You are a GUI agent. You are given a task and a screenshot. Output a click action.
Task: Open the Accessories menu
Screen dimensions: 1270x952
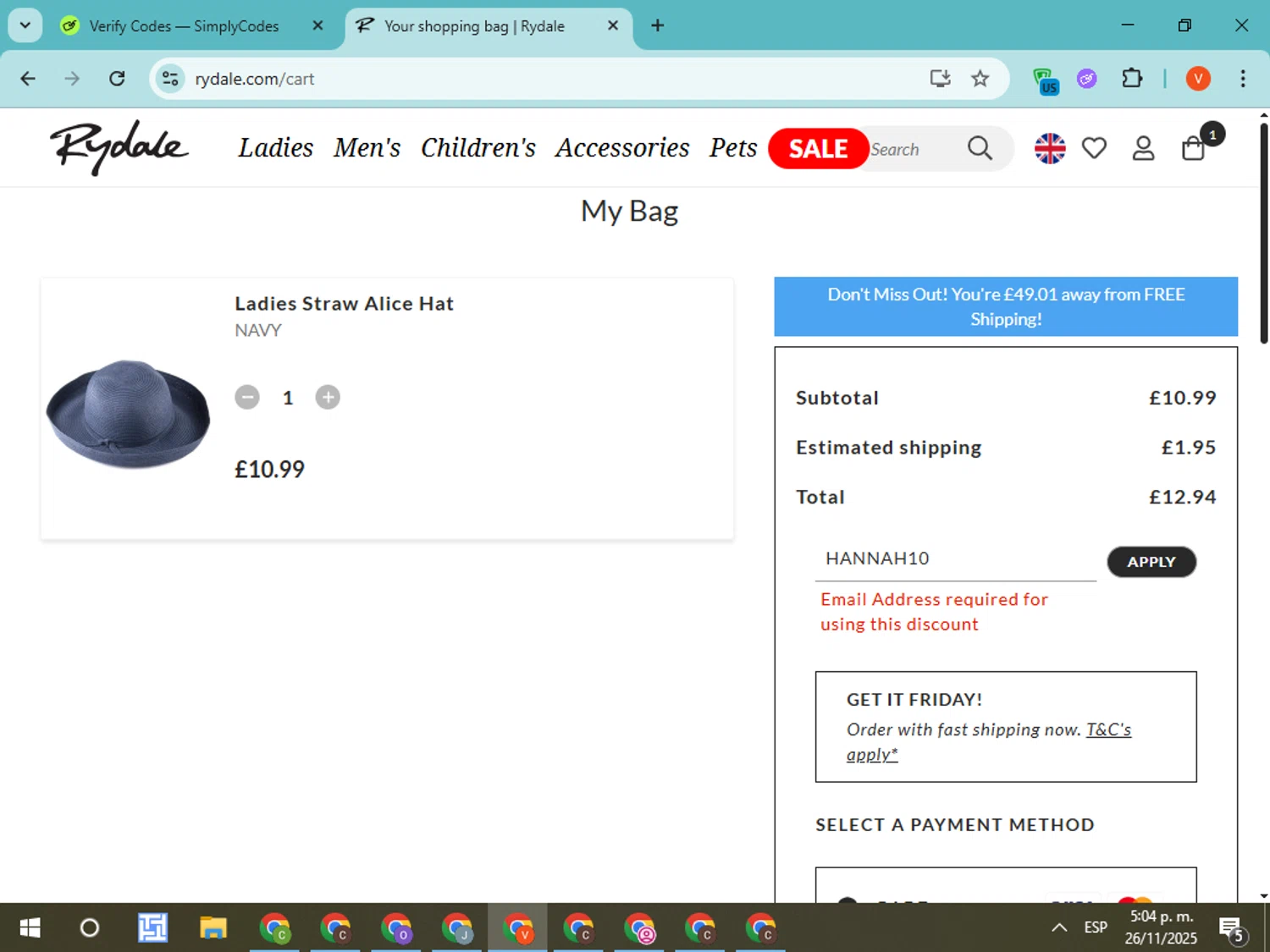pos(622,148)
